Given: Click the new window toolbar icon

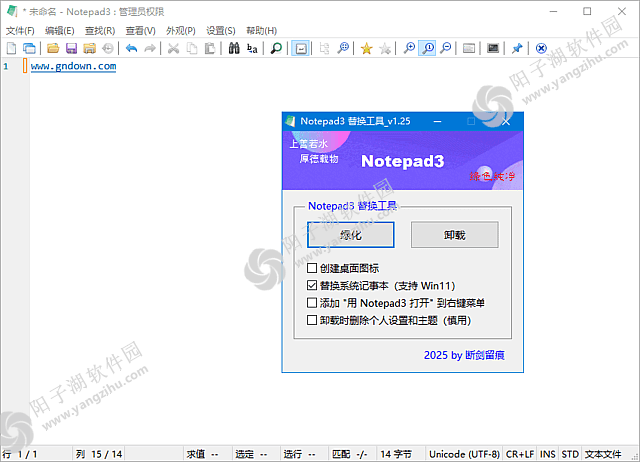Looking at the screenshot, I should click(29, 49).
